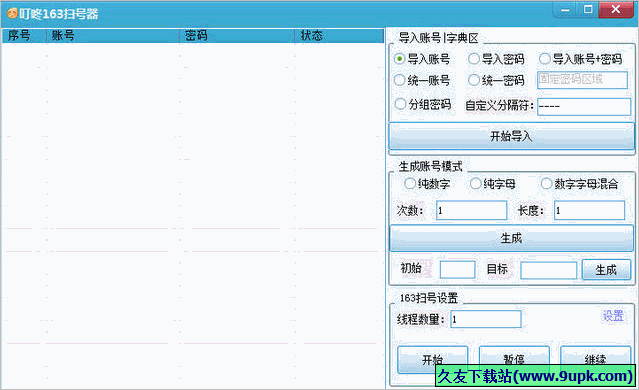Click the small 生成 button beside 目标 field
Viewport: 639px width, 390px height.
pyautogui.click(x=606, y=270)
